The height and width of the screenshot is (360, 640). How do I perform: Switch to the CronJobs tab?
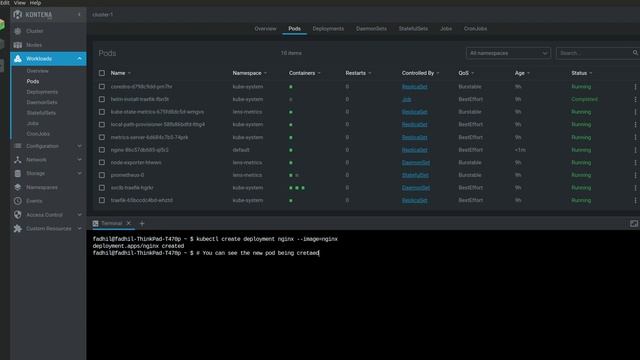click(x=475, y=29)
